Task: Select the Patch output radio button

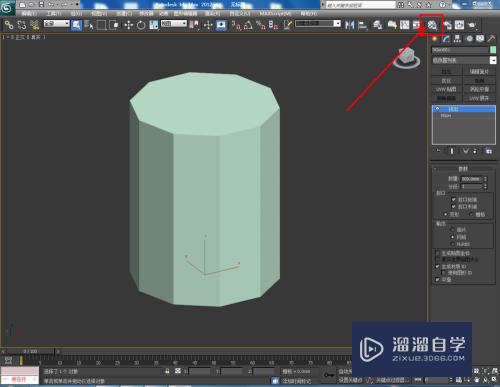Action: [x=452, y=229]
